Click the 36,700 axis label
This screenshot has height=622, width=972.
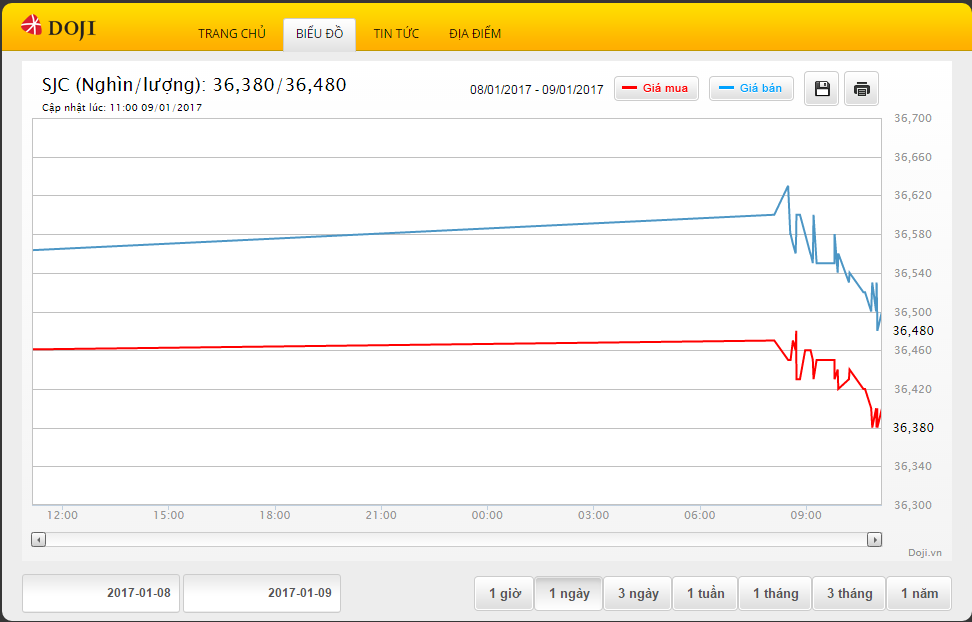tap(912, 118)
